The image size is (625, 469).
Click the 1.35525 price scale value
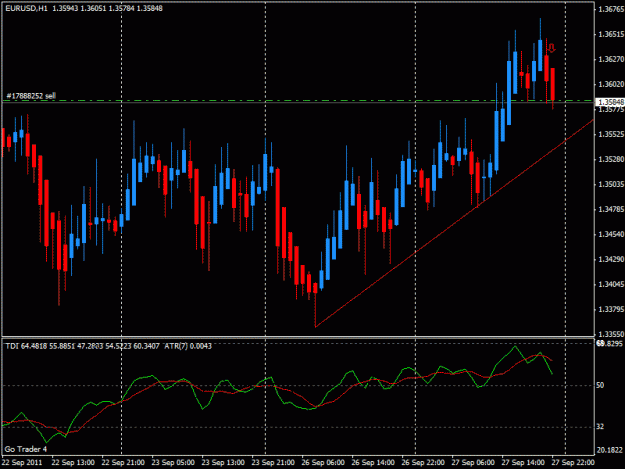coord(611,134)
